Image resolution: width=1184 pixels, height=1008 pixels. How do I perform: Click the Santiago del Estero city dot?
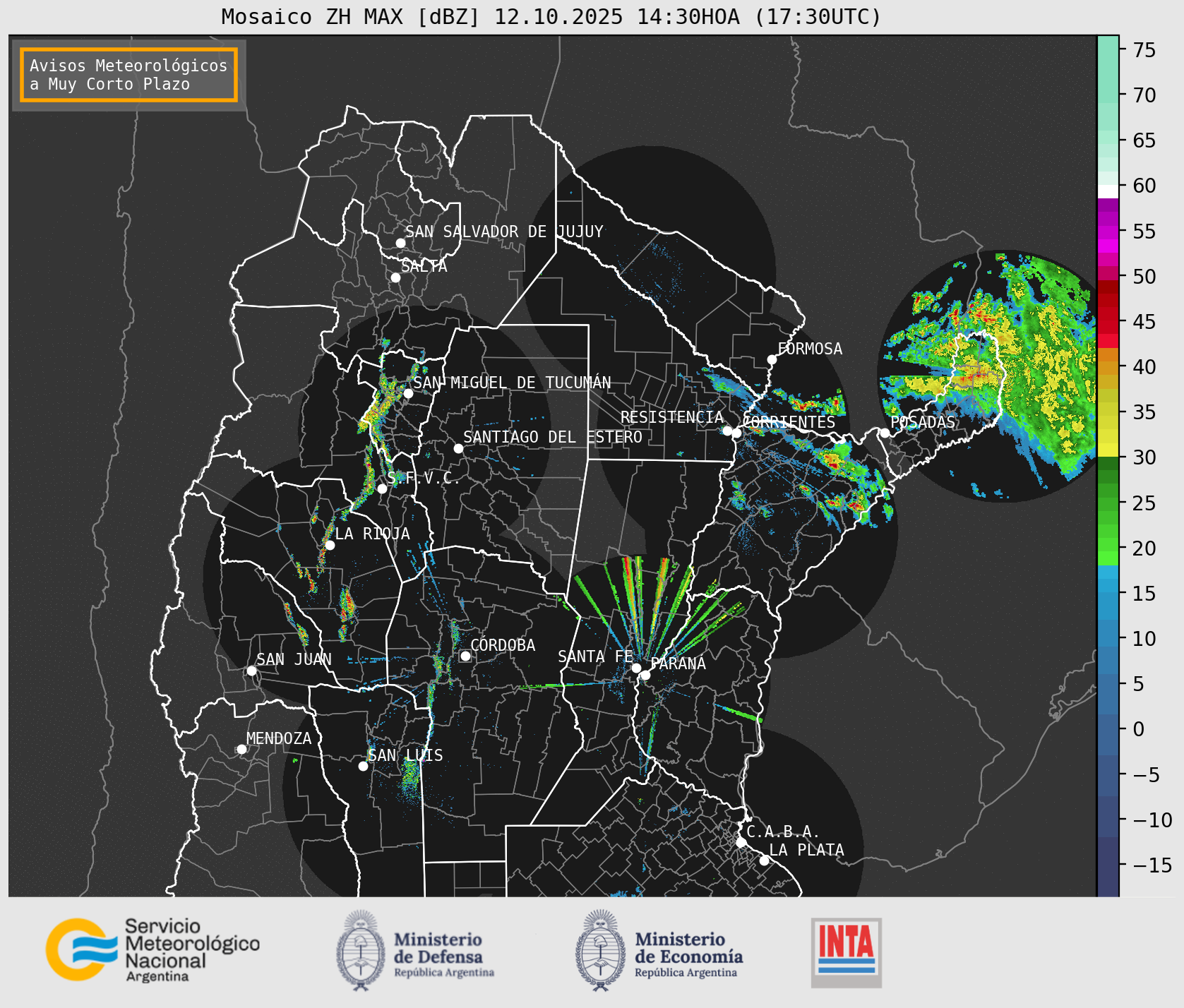[x=458, y=448]
